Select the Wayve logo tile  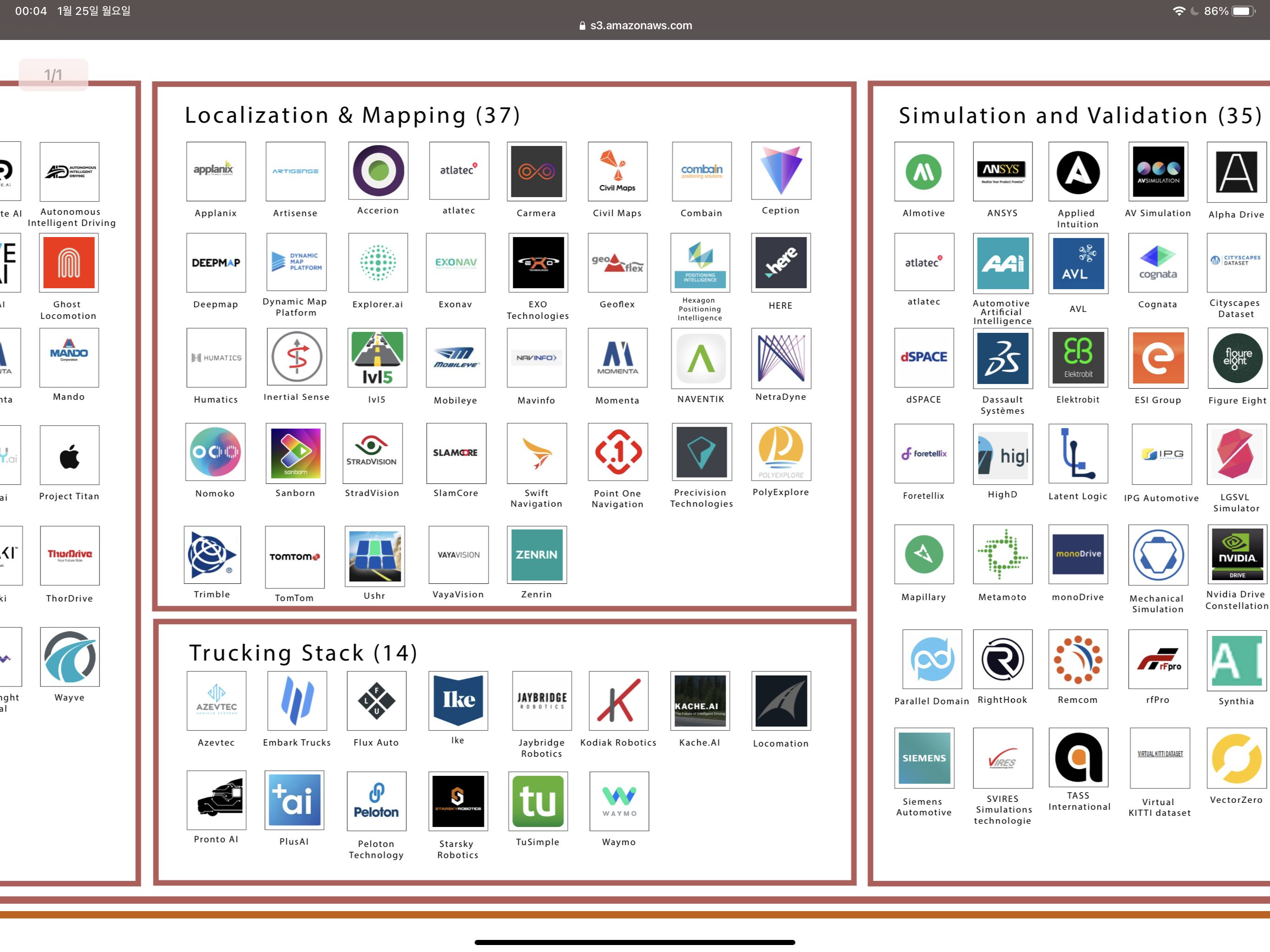tap(69, 657)
